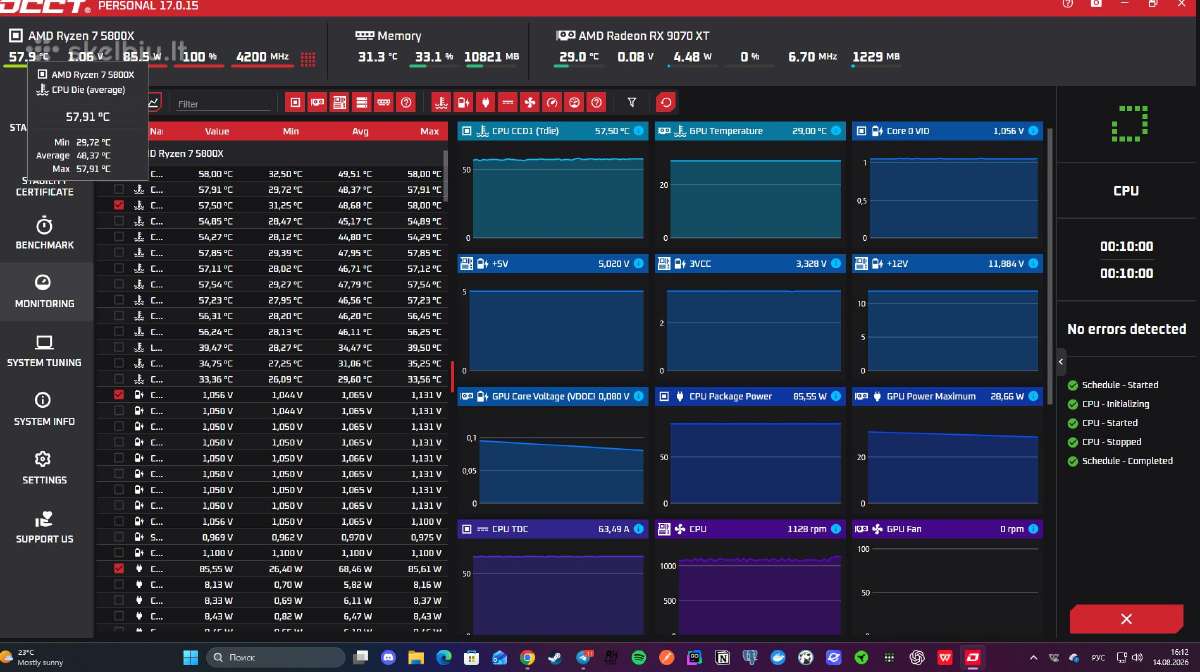1200x672 pixels.
Task: Check sensor row with value 39,47 °C
Action: click(120, 347)
